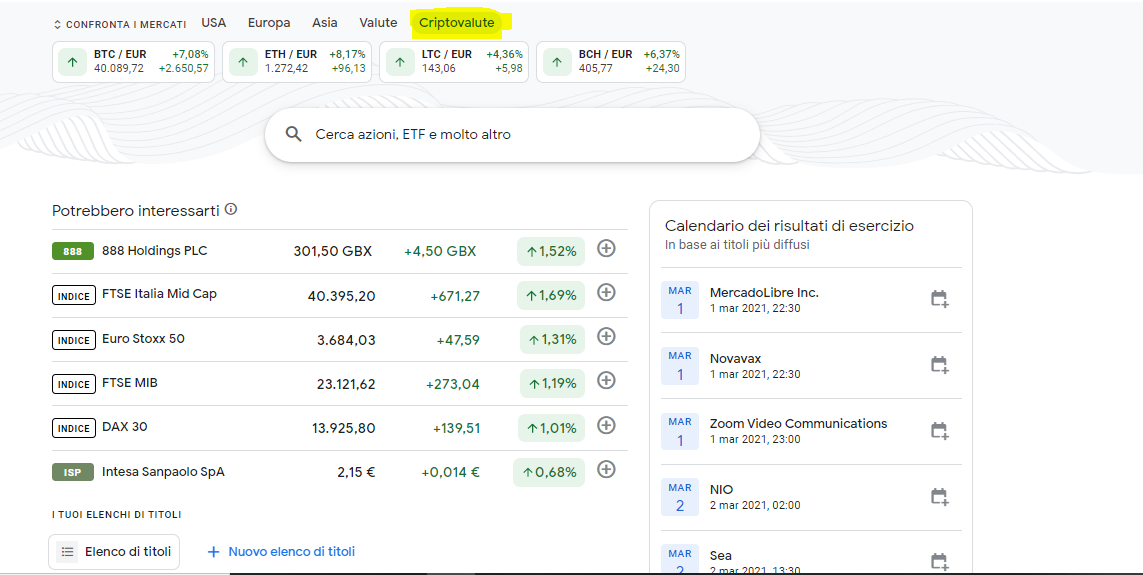
Task: Click the 3.684,03 index value
Action: pos(346,340)
